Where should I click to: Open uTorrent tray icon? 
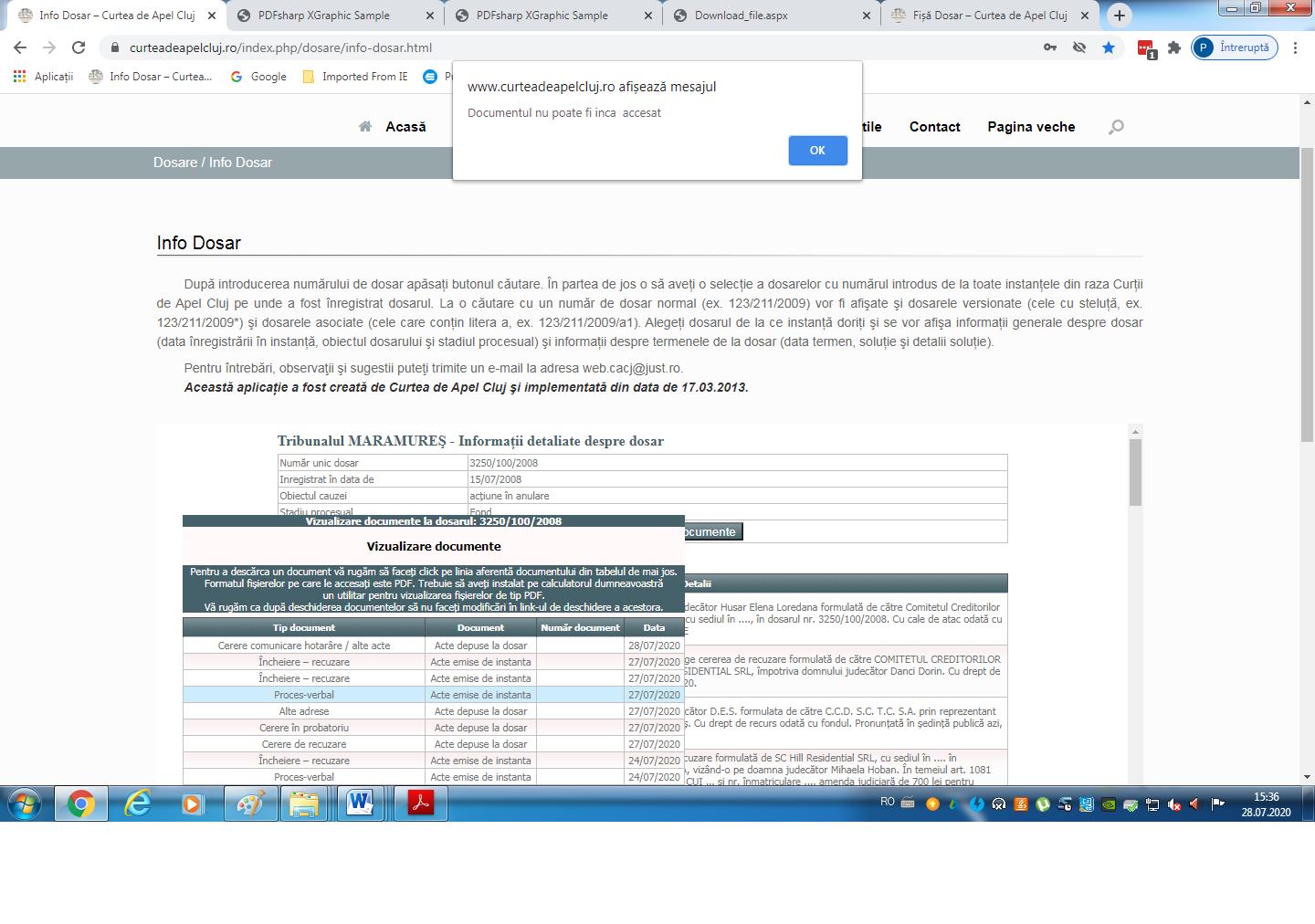(1042, 804)
